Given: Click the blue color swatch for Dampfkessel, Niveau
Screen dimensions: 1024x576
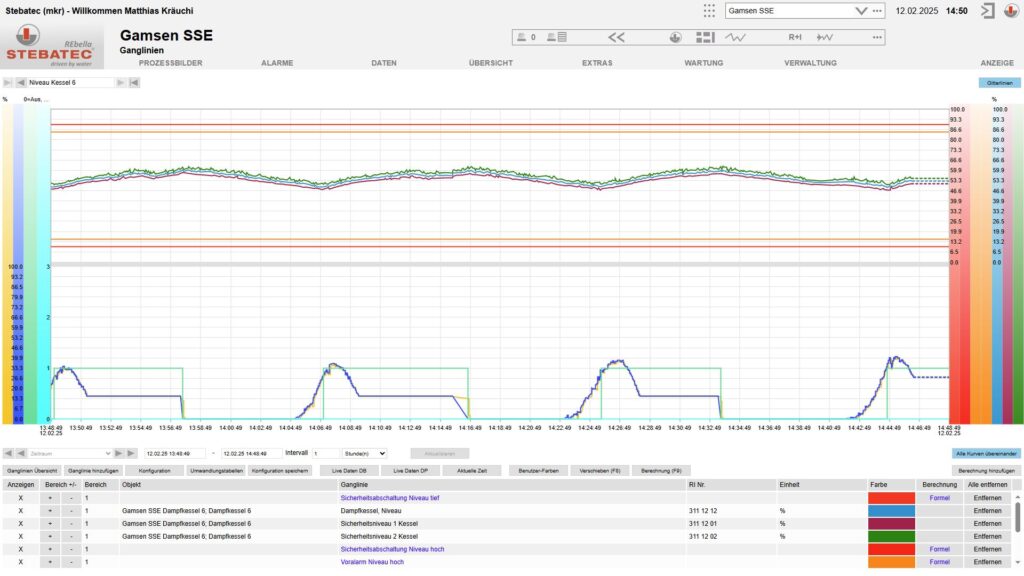Looking at the screenshot, I should pyautogui.click(x=891, y=510).
